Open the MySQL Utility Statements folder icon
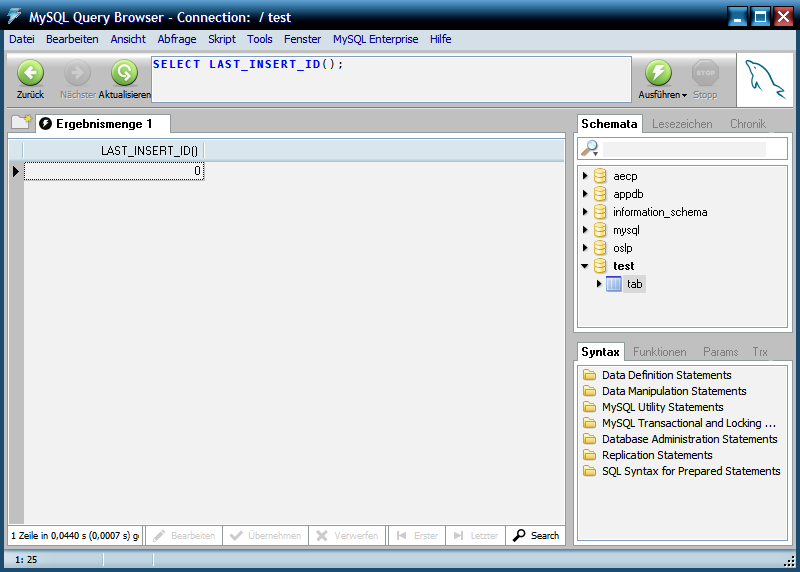The image size is (800, 572). 590,407
